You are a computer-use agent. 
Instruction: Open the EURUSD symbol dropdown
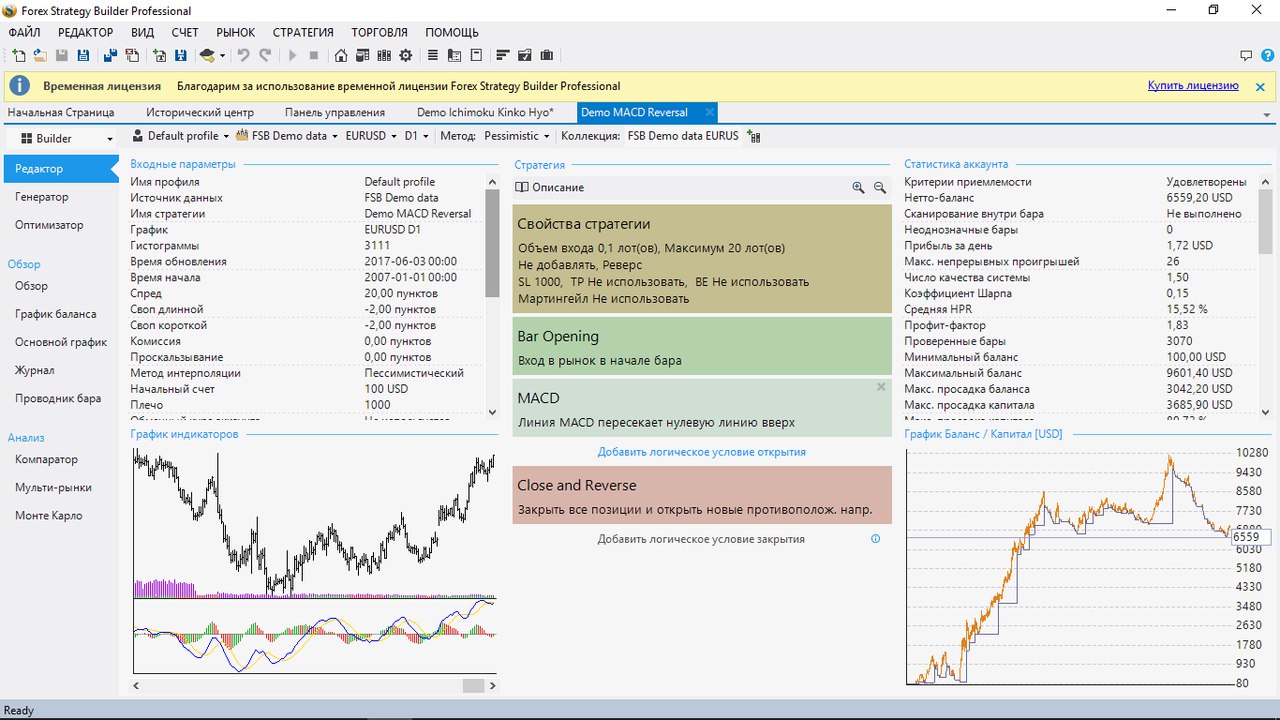pyautogui.click(x=370, y=136)
